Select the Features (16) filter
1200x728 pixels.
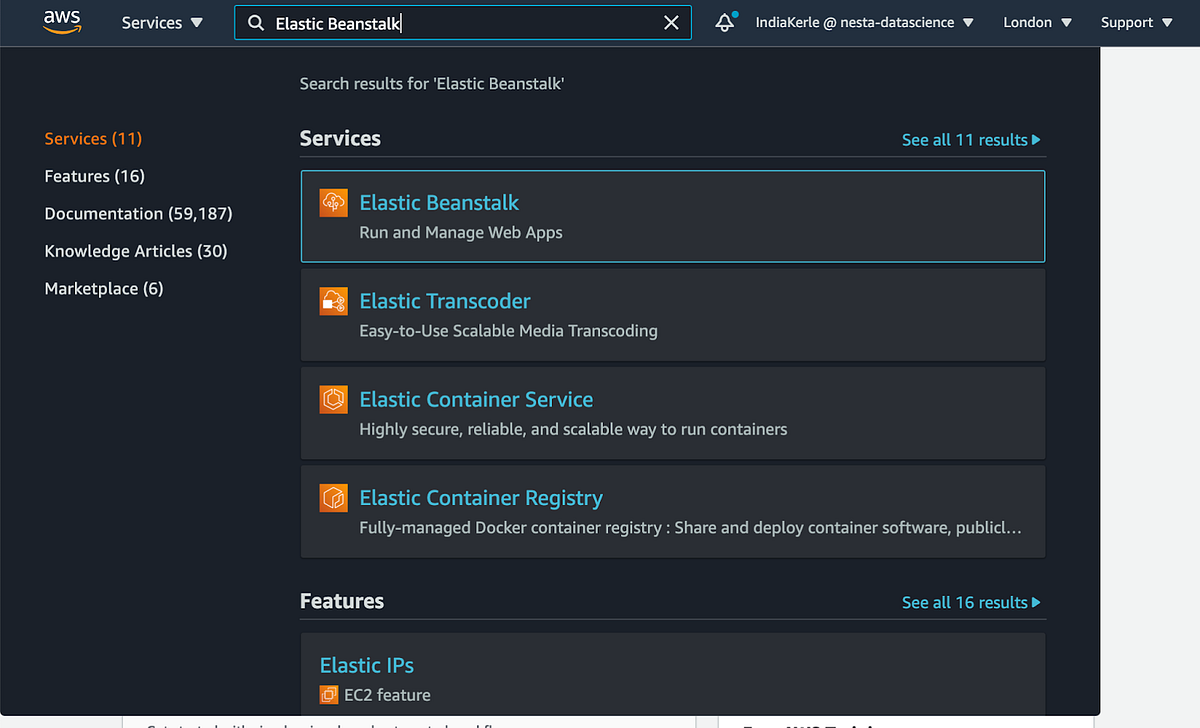click(x=95, y=176)
